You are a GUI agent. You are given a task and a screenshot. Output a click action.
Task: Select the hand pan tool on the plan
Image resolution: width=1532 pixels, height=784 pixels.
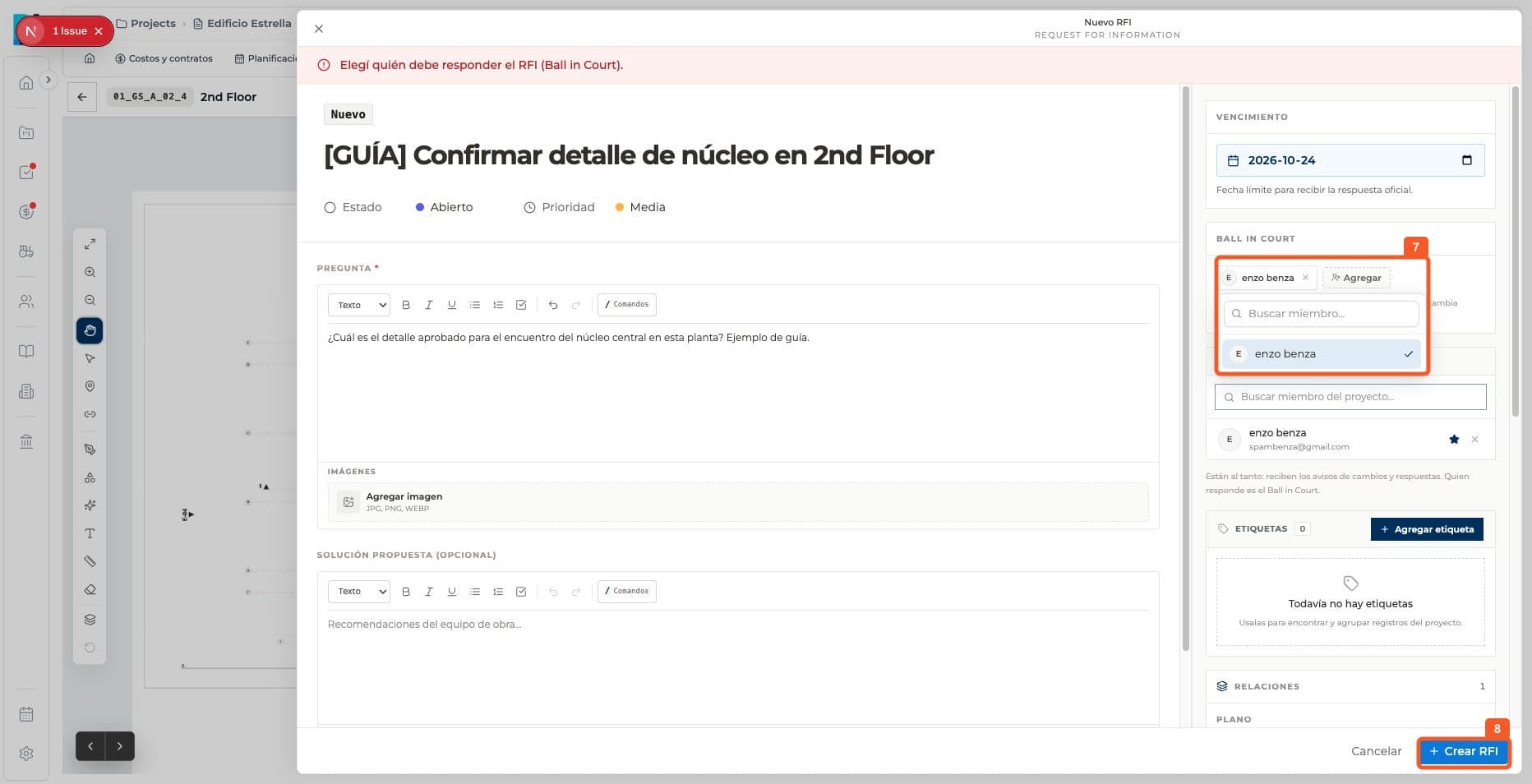click(90, 330)
